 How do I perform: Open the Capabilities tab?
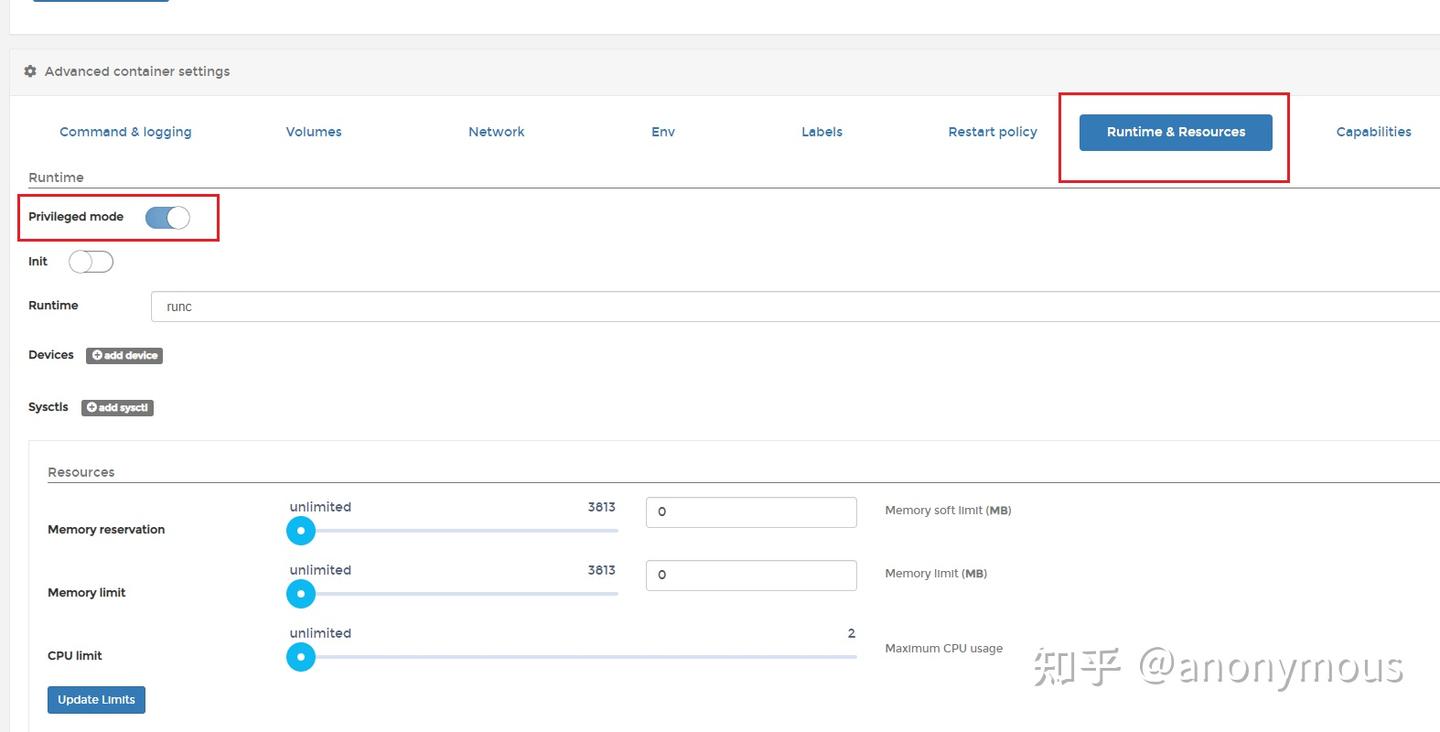[1373, 132]
